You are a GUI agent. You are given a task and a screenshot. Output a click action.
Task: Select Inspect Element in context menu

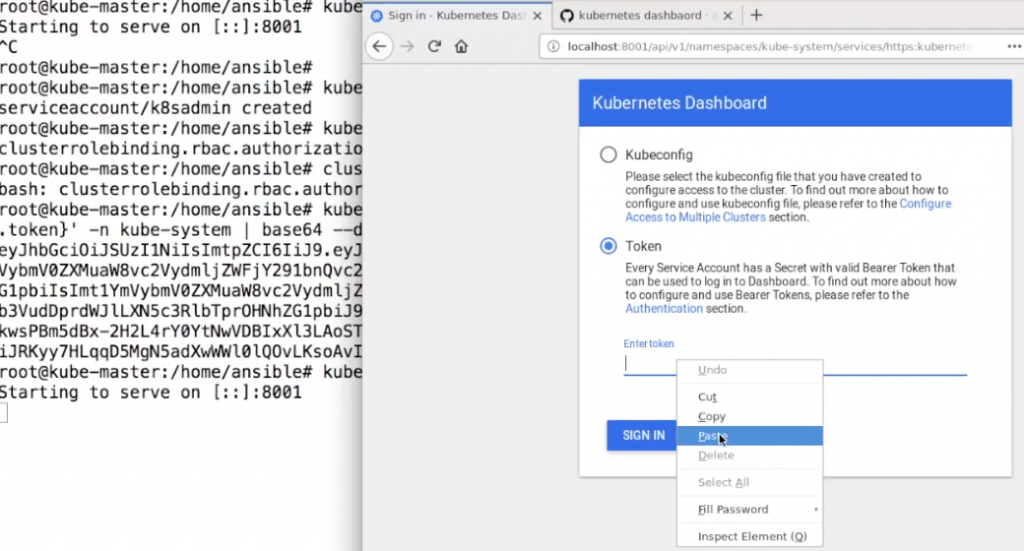pos(752,537)
